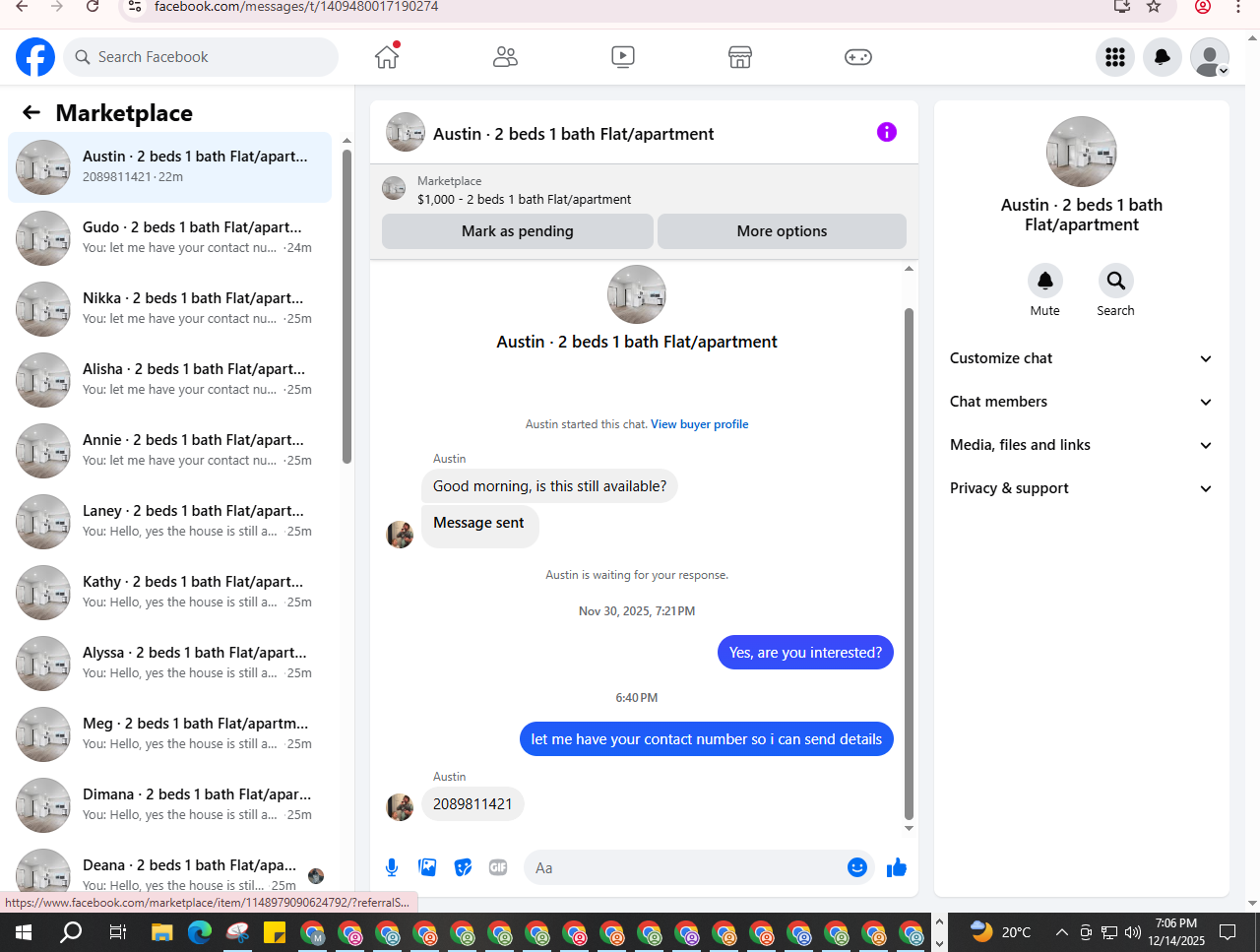Open the taskbar clock showing 7:06 PM
The image size is (1260, 952).
tap(1176, 931)
